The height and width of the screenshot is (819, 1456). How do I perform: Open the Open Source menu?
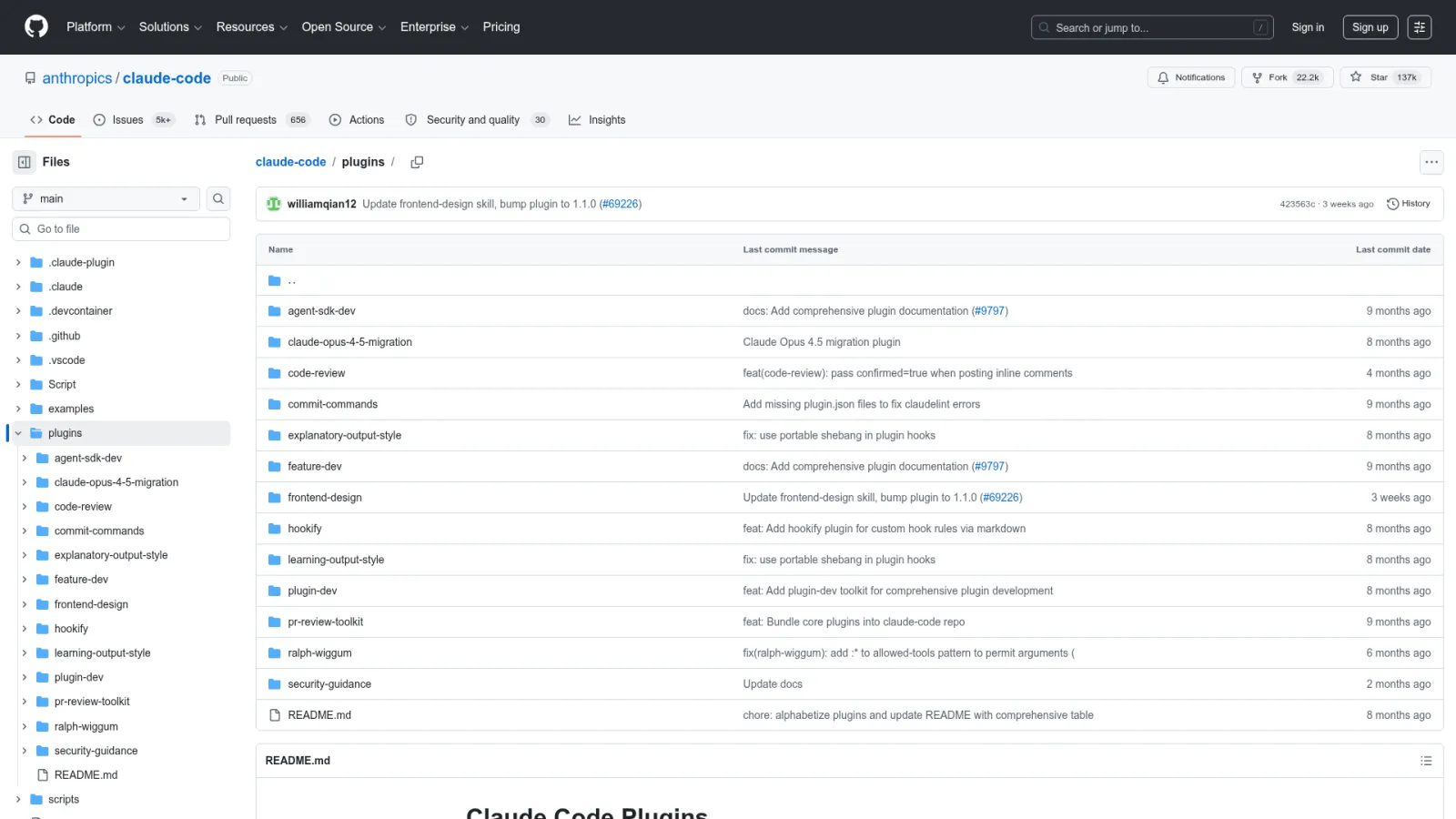[x=344, y=27]
